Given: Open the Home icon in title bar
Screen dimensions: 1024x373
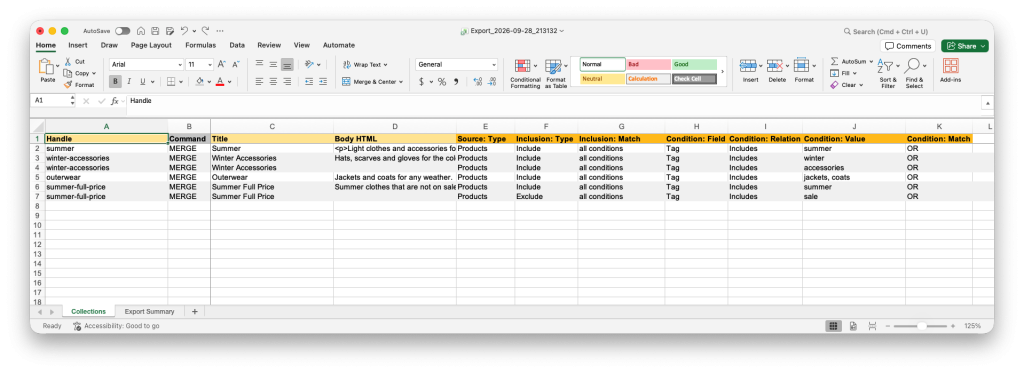Looking at the screenshot, I should coord(141,31).
